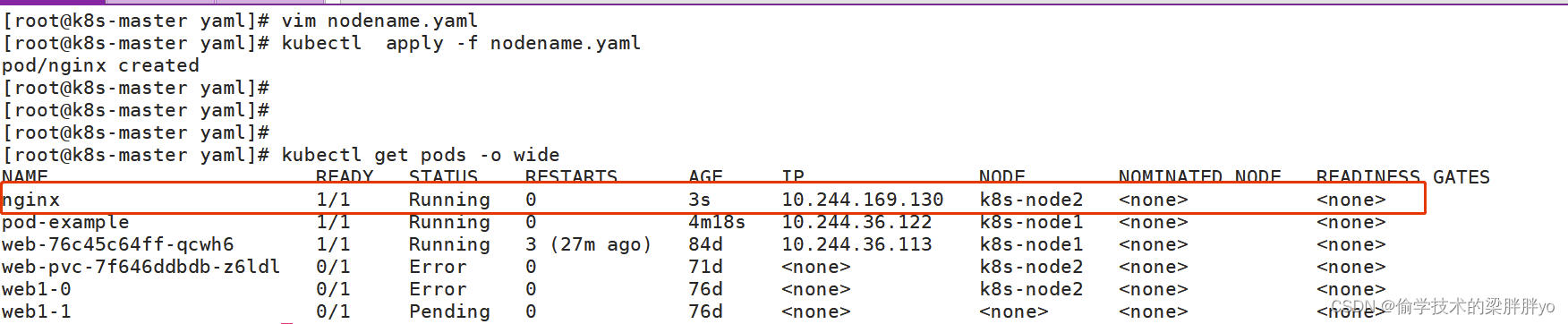Click the STATUS column header
1568x324 pixels.
pyautogui.click(x=443, y=176)
